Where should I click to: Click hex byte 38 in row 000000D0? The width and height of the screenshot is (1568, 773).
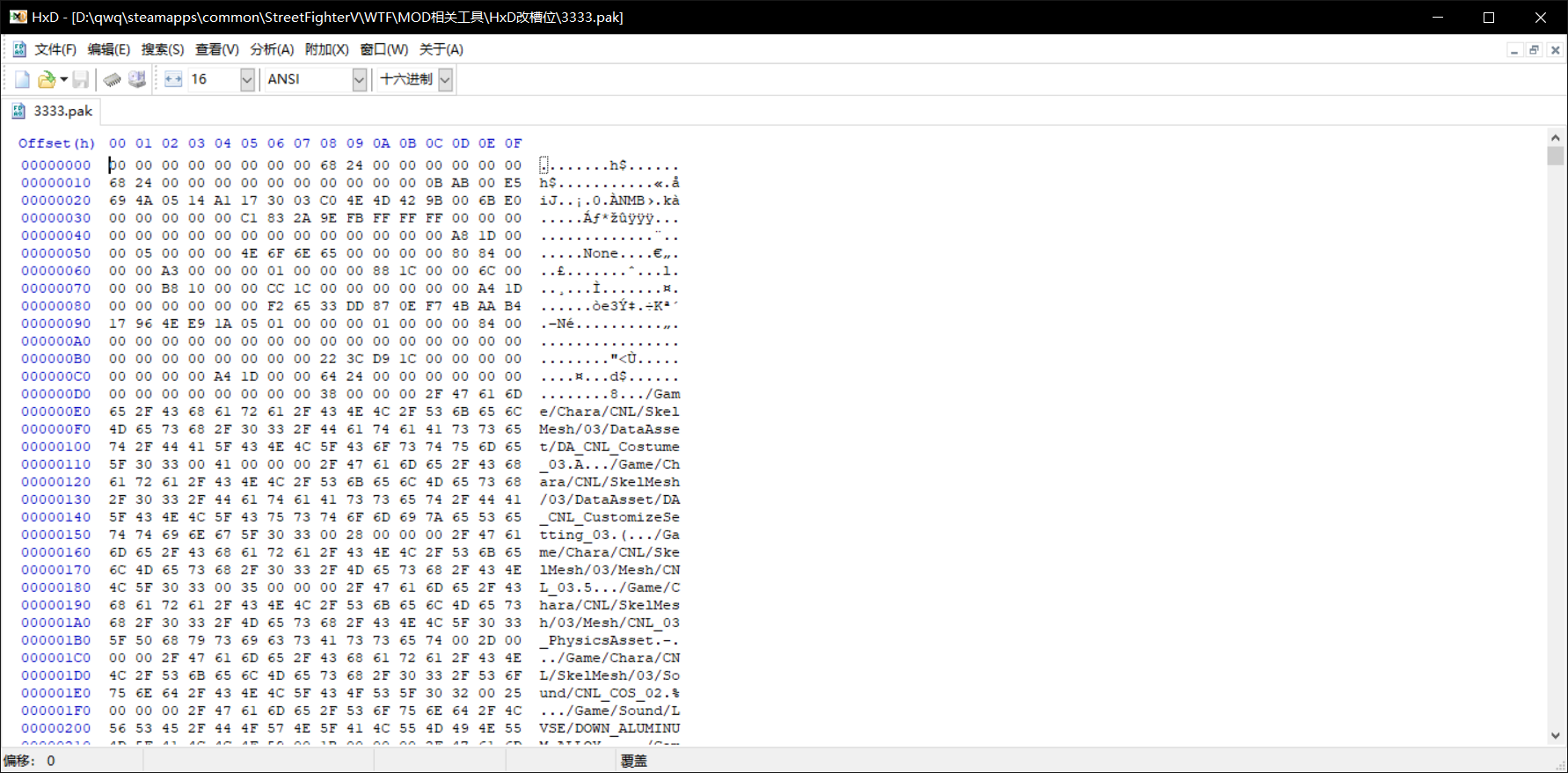328,394
